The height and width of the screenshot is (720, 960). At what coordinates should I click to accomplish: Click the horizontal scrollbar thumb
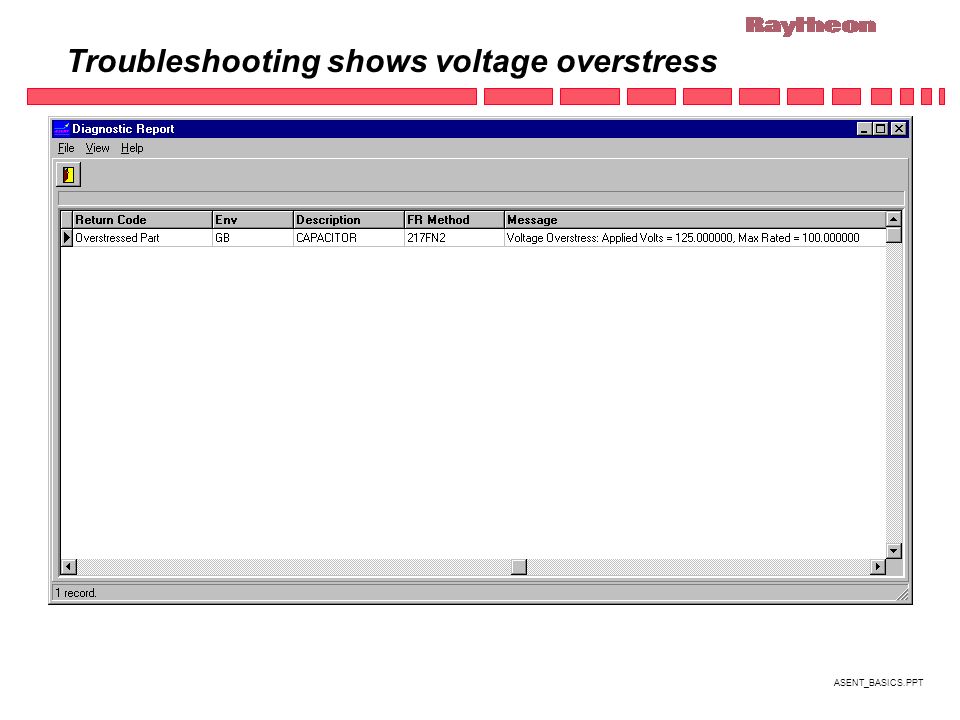(x=519, y=567)
